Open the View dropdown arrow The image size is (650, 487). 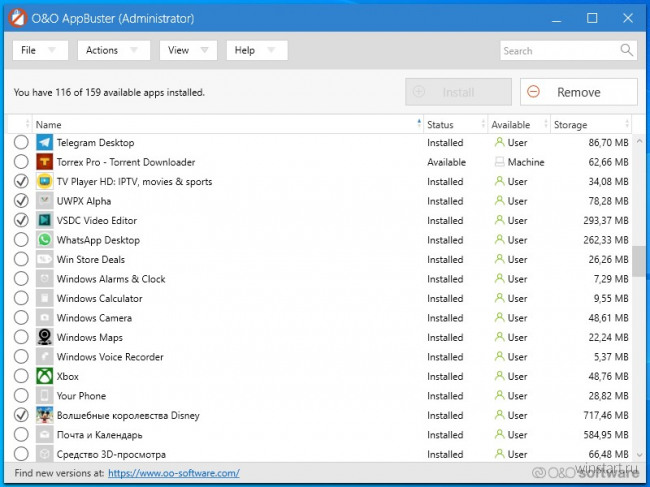pyautogui.click(x=204, y=50)
